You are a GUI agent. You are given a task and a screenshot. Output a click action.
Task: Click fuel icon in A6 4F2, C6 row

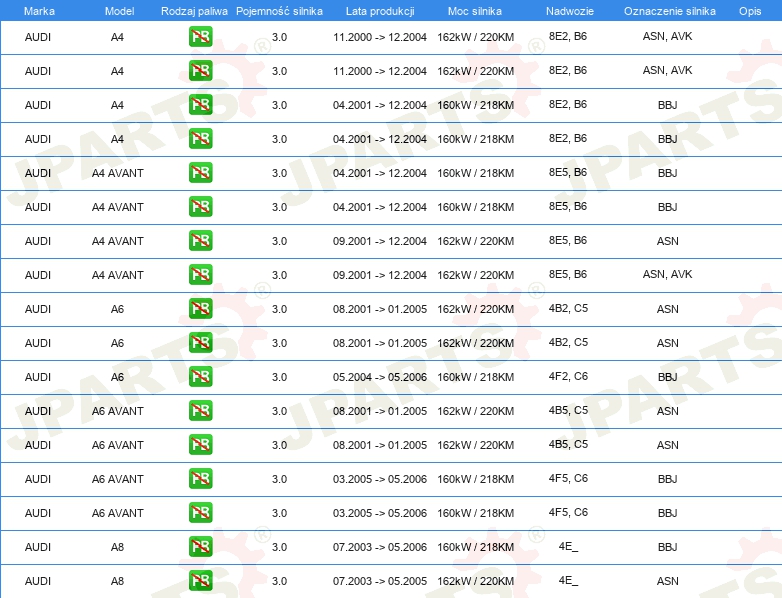tap(200, 377)
